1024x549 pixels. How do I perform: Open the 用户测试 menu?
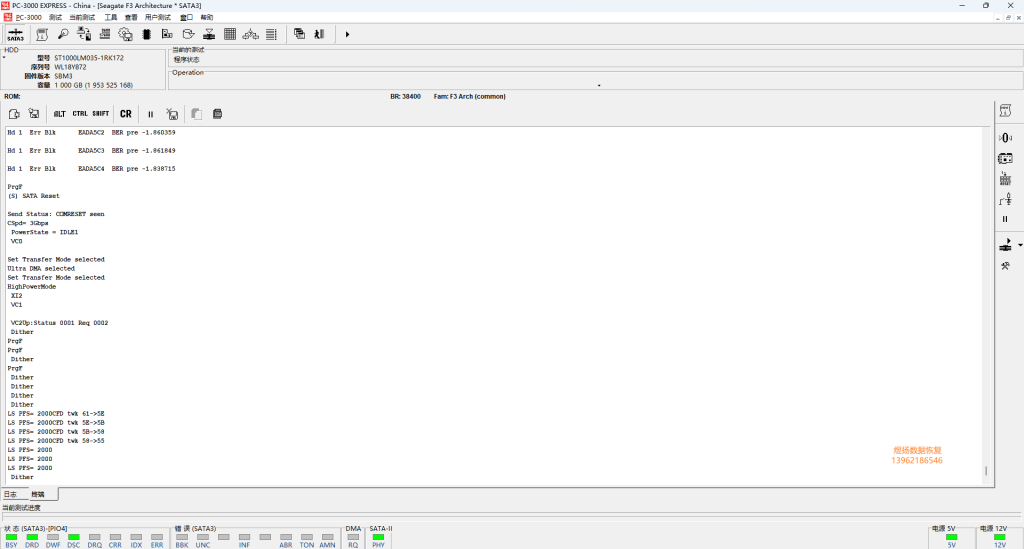(x=157, y=18)
